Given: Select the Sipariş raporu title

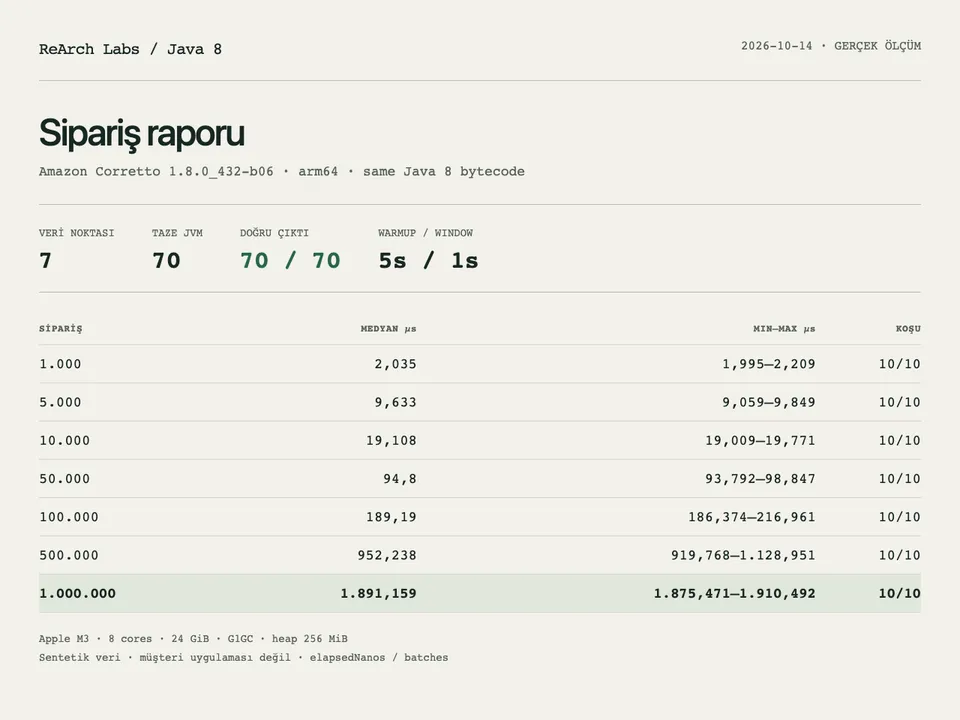Looking at the screenshot, I should point(141,133).
